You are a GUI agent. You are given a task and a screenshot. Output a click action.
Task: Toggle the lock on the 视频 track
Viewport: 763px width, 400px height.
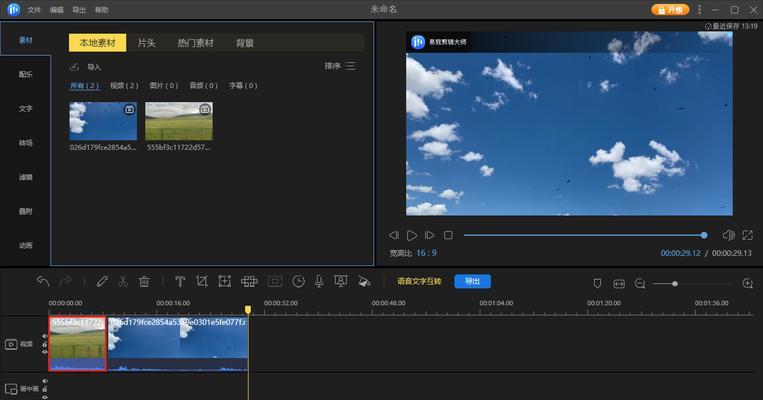coord(45,344)
